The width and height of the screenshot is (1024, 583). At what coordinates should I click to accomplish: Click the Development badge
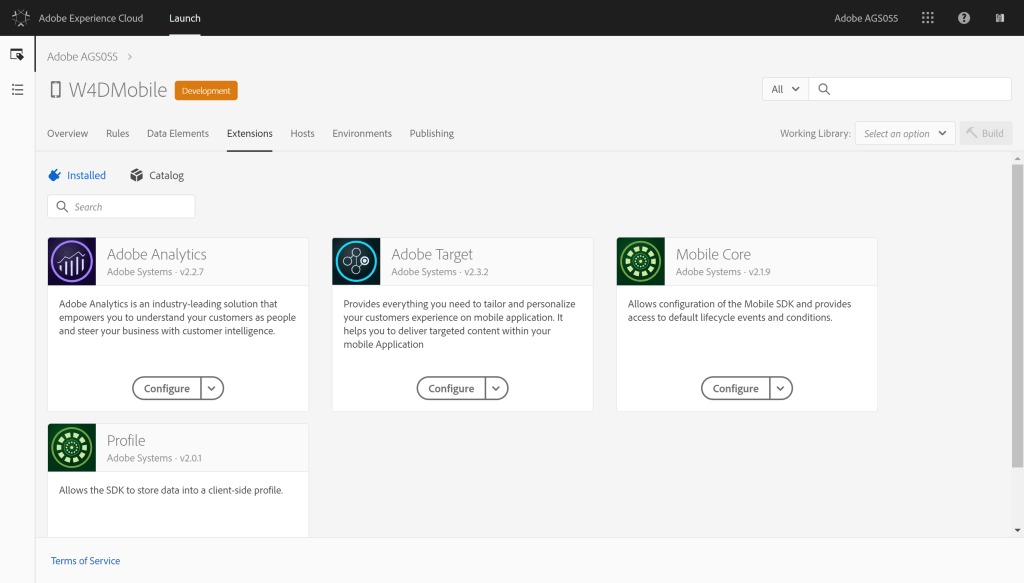(206, 90)
